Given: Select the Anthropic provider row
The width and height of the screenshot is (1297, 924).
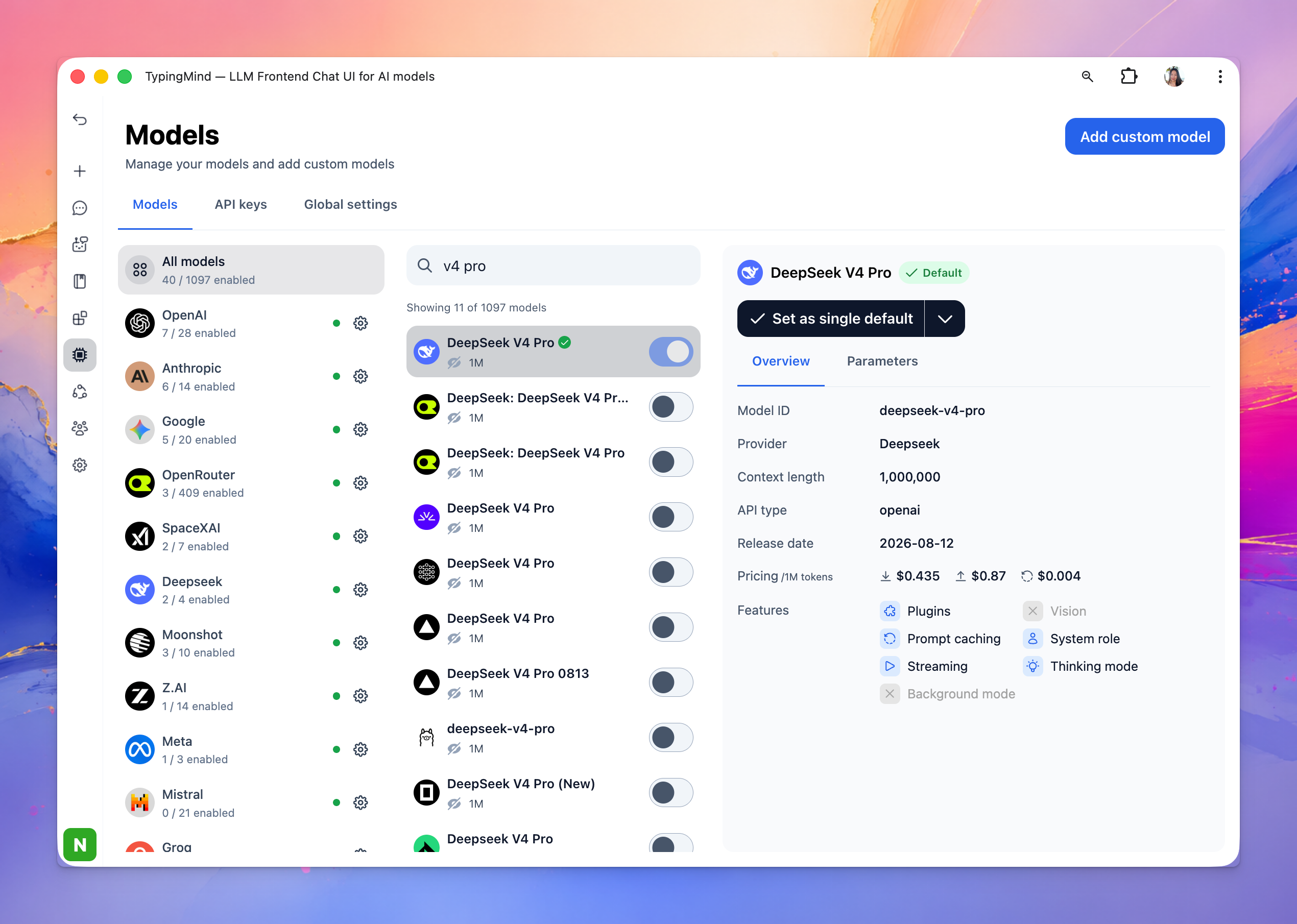Looking at the screenshot, I should click(251, 377).
